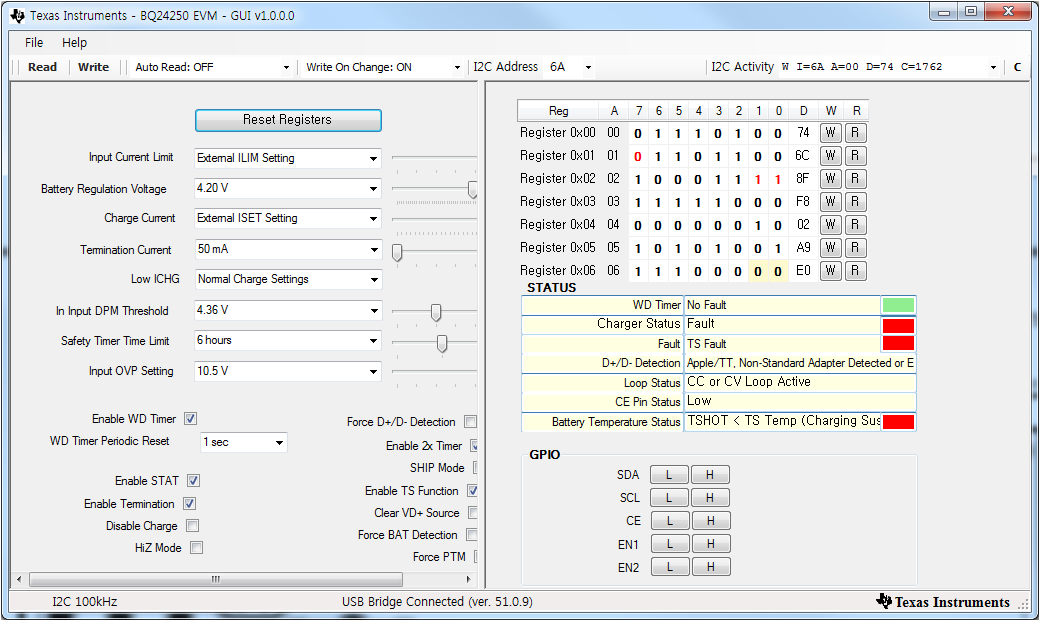Click the W button for Register 0x05
The width and height of the screenshot is (1040, 621).
click(830, 247)
